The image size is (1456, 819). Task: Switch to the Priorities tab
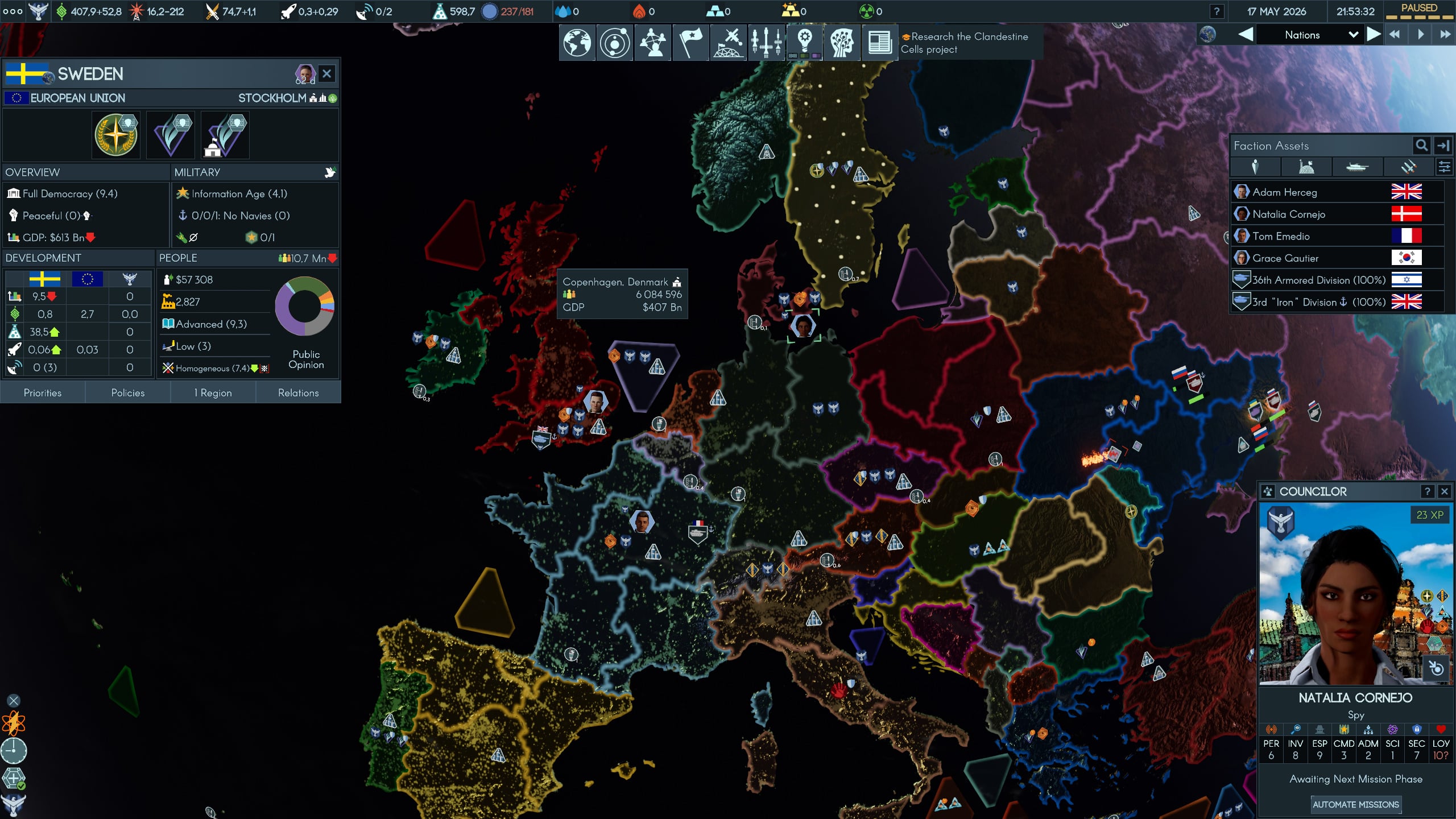tap(43, 393)
